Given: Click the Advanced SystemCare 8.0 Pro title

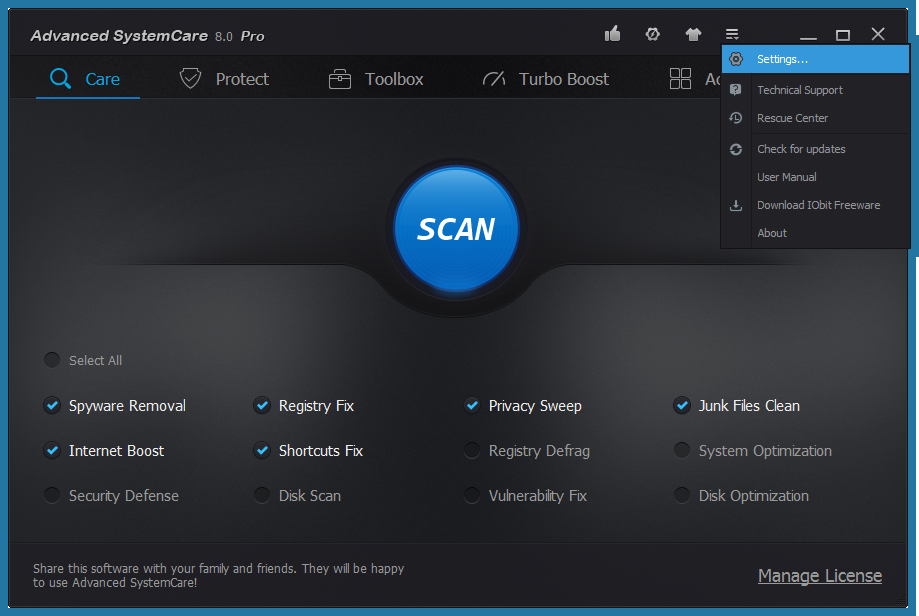Looking at the screenshot, I should pos(148,36).
